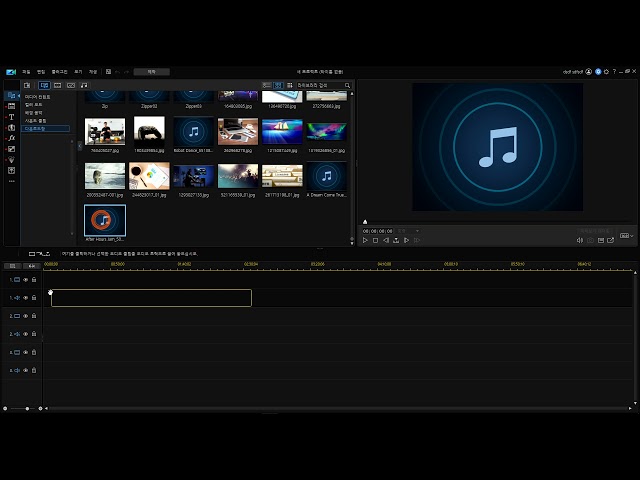The height and width of the screenshot is (480, 640).
Task: Select the fourth item in the media folder list
Action: (x=36, y=121)
